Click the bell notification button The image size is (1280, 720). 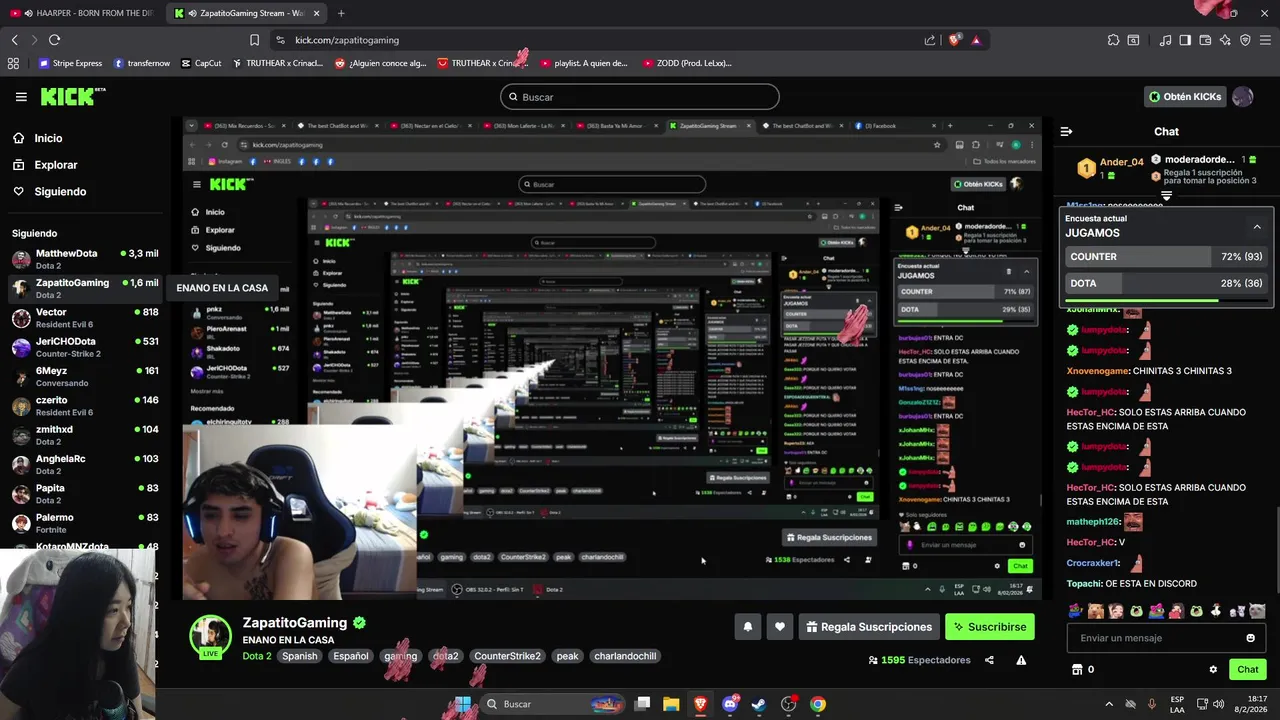[748, 627]
